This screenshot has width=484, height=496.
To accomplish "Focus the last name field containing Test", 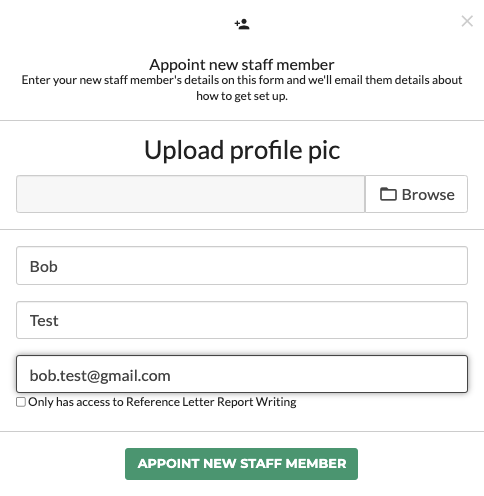I will click(242, 320).
